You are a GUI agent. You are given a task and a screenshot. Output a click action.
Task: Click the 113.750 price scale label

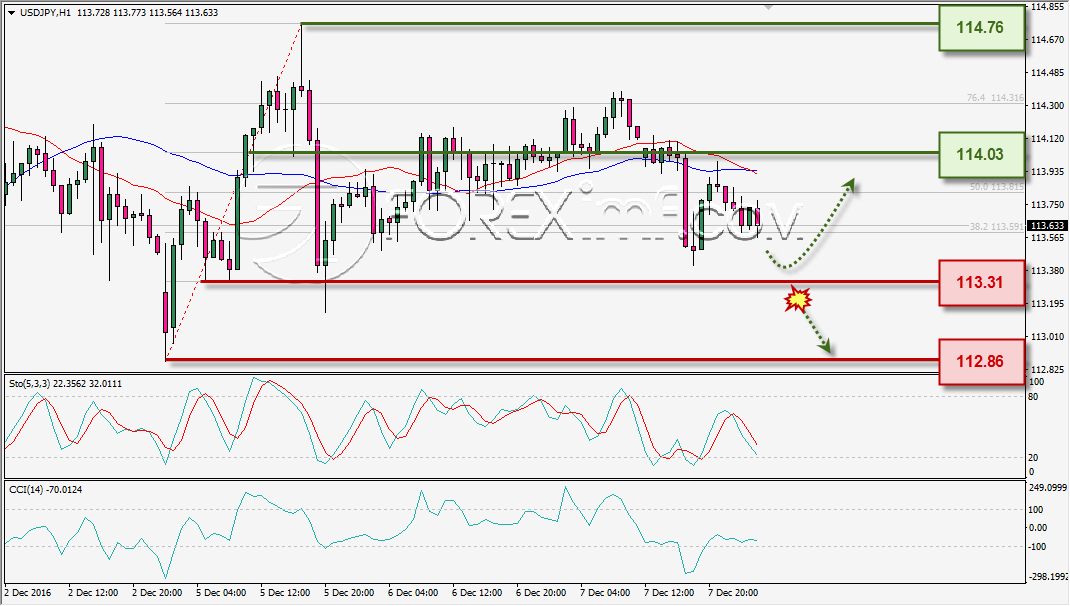(x=1047, y=204)
